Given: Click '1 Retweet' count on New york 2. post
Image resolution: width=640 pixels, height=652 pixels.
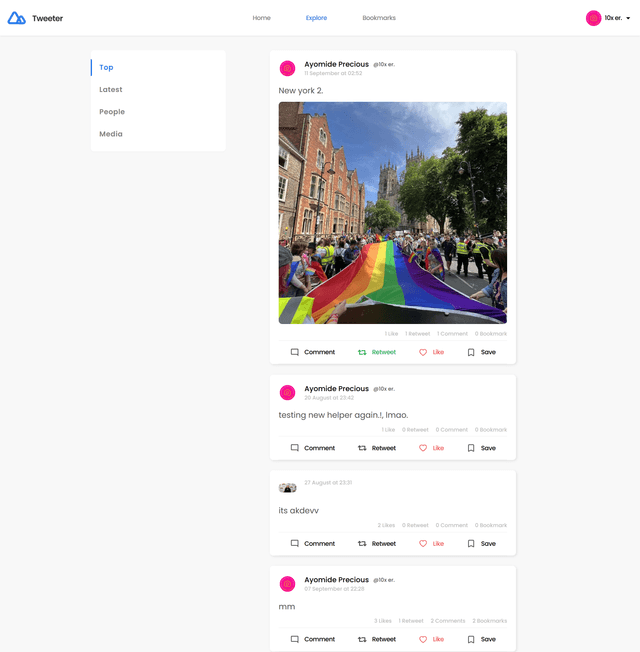Looking at the screenshot, I should coord(418,333).
